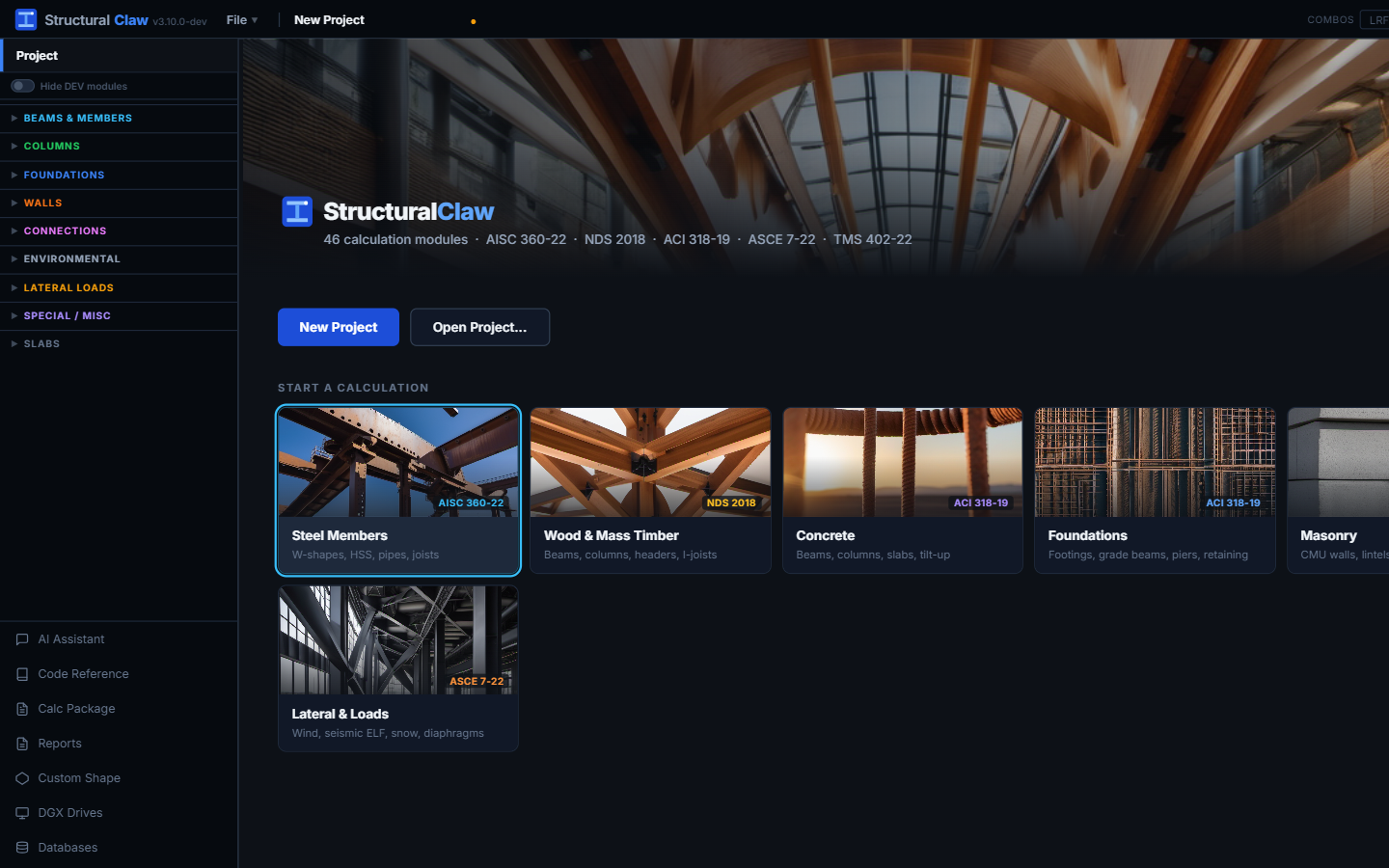Open the Foundations calculation card
The width and height of the screenshot is (1389, 868).
pyautogui.click(x=1155, y=490)
